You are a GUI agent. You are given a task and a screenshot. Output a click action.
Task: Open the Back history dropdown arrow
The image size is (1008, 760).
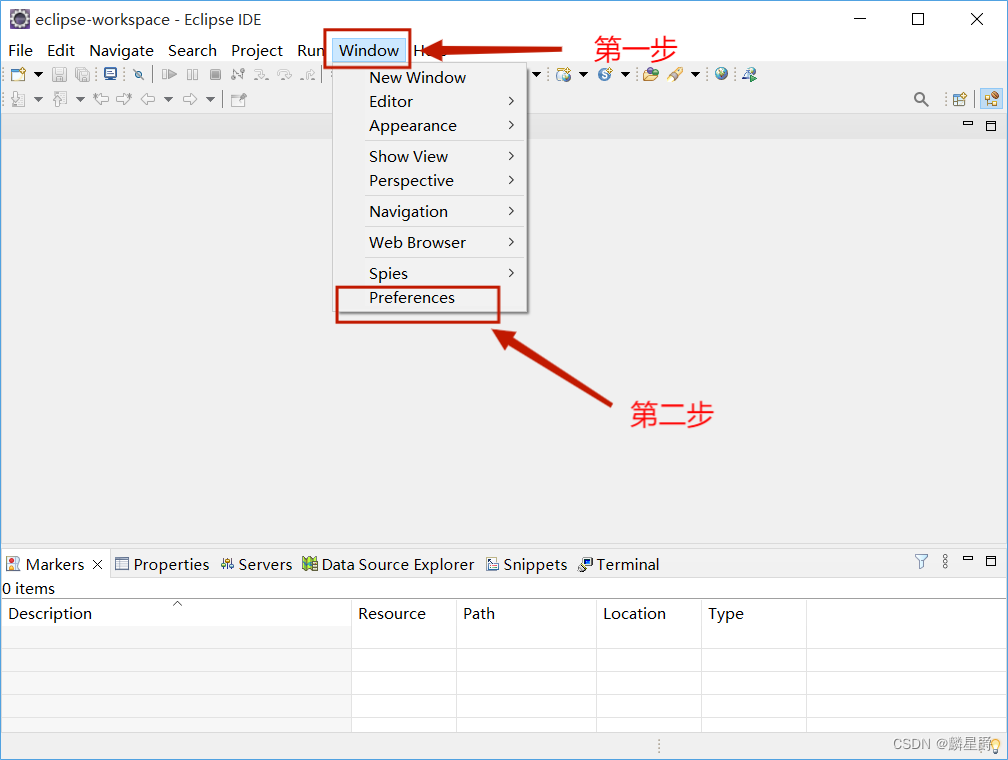(x=168, y=99)
